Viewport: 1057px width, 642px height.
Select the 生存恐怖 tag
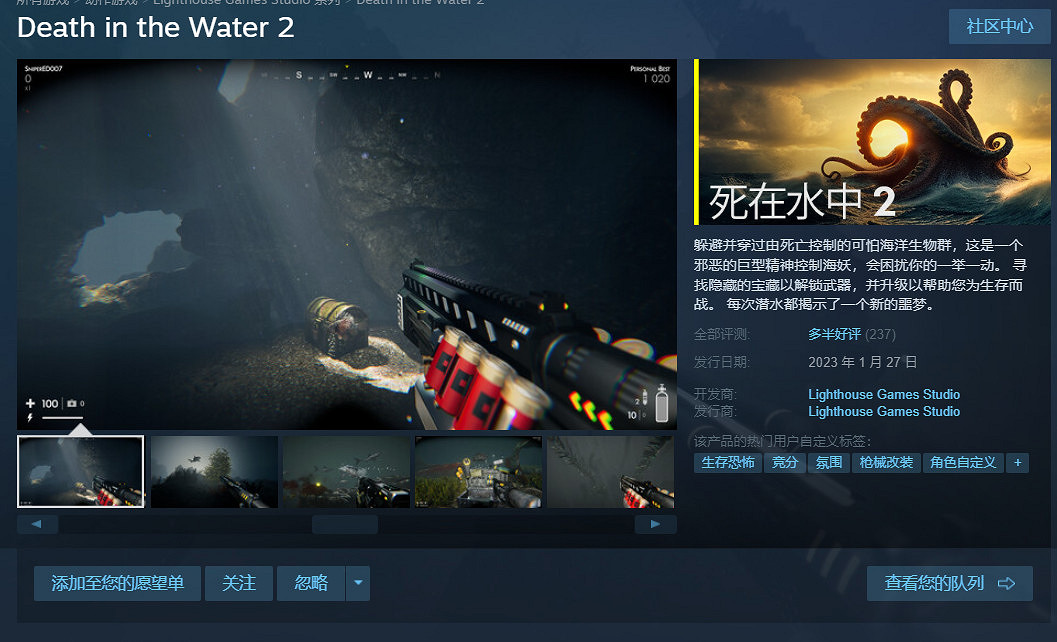point(727,462)
